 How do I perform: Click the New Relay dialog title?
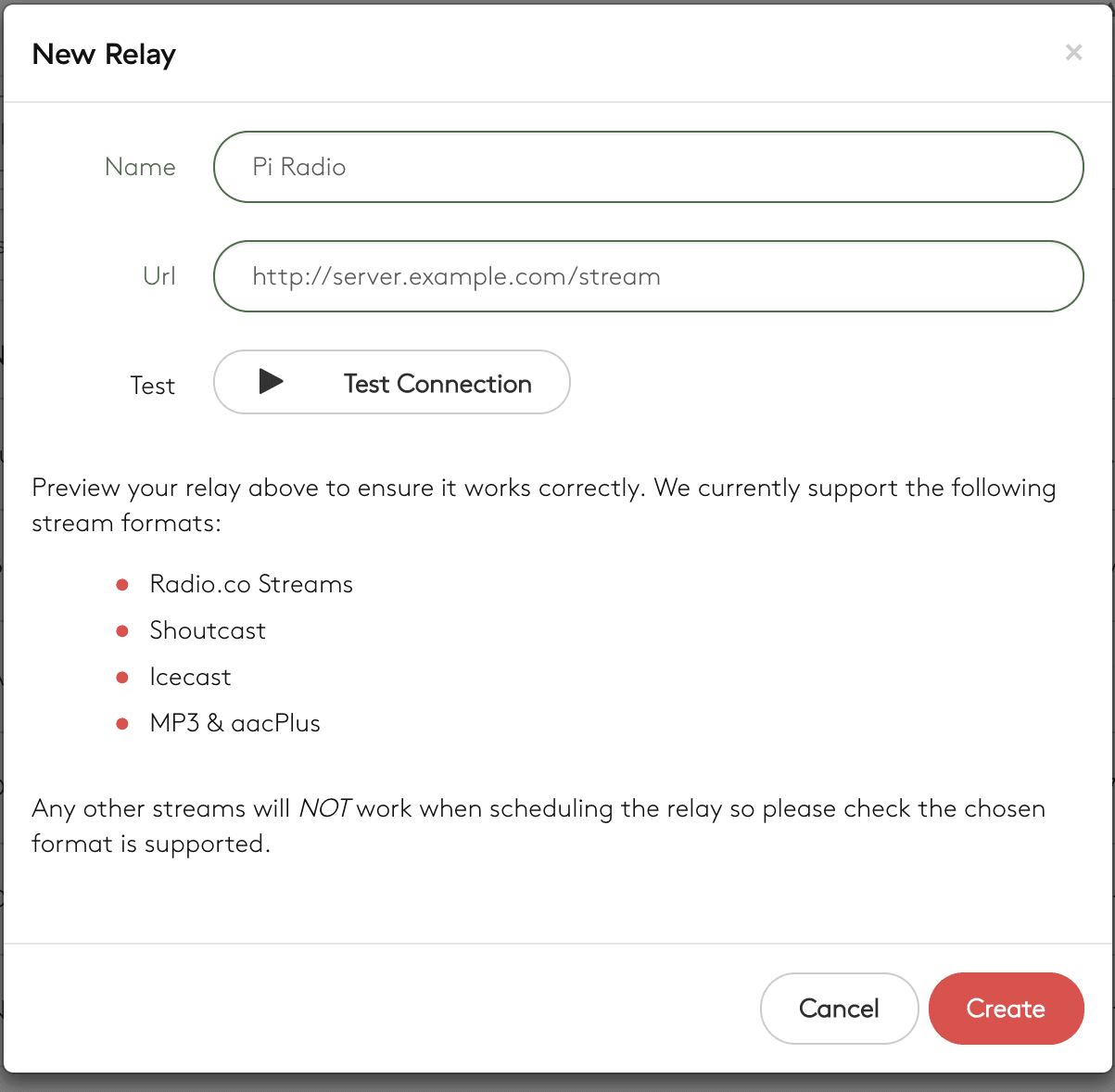[104, 54]
